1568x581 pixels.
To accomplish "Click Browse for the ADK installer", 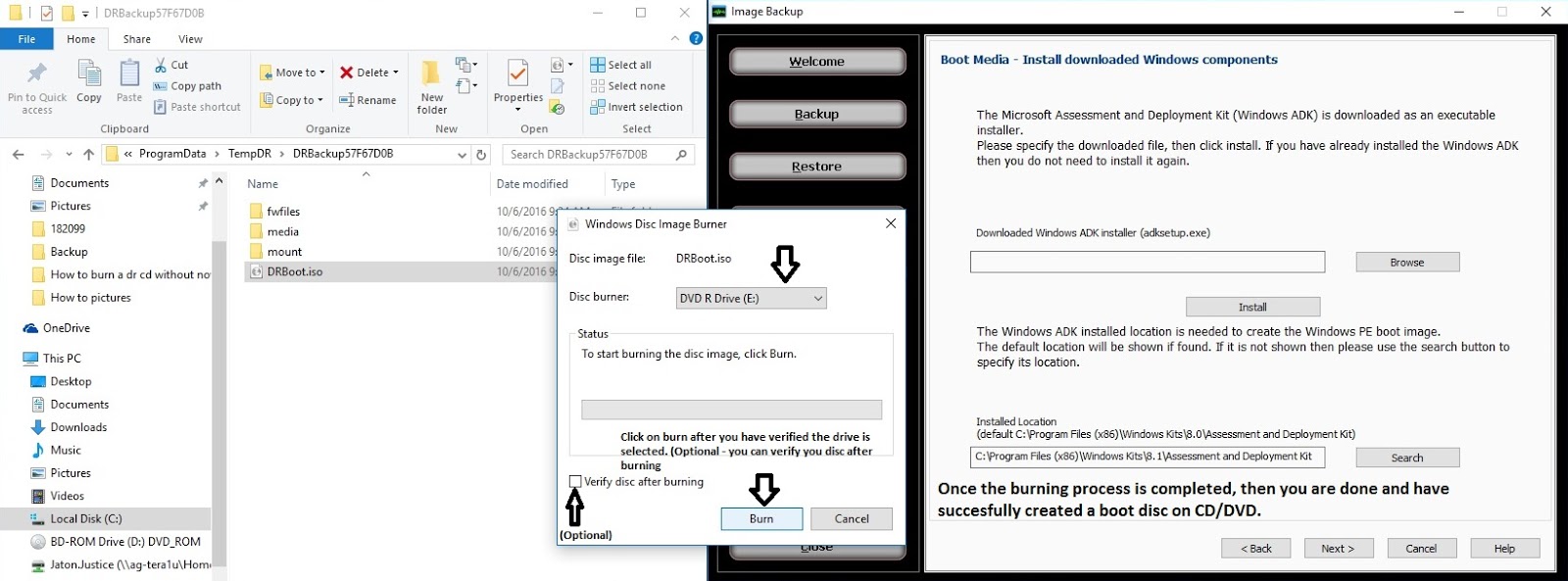I will [1407, 263].
